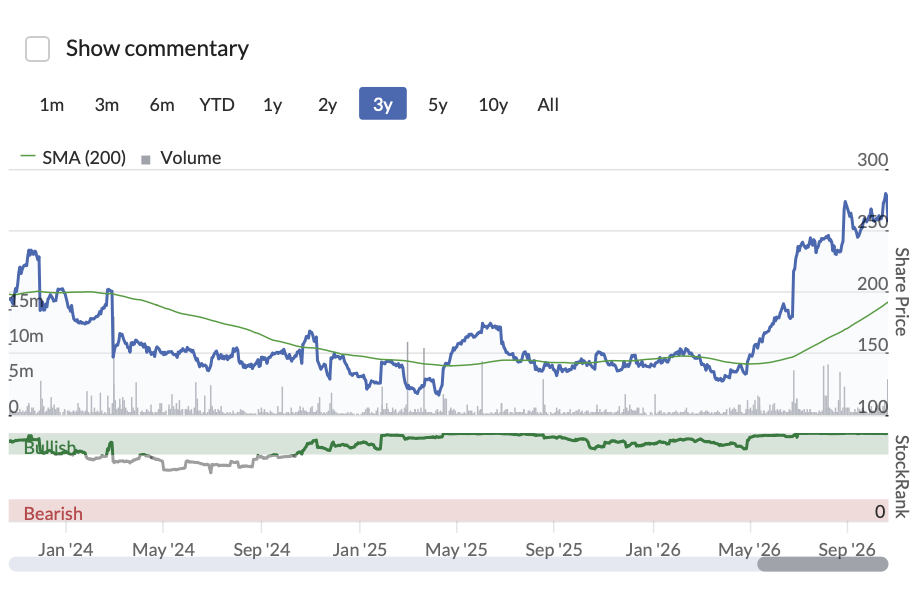Click the Share Price axis title

click(x=901, y=291)
